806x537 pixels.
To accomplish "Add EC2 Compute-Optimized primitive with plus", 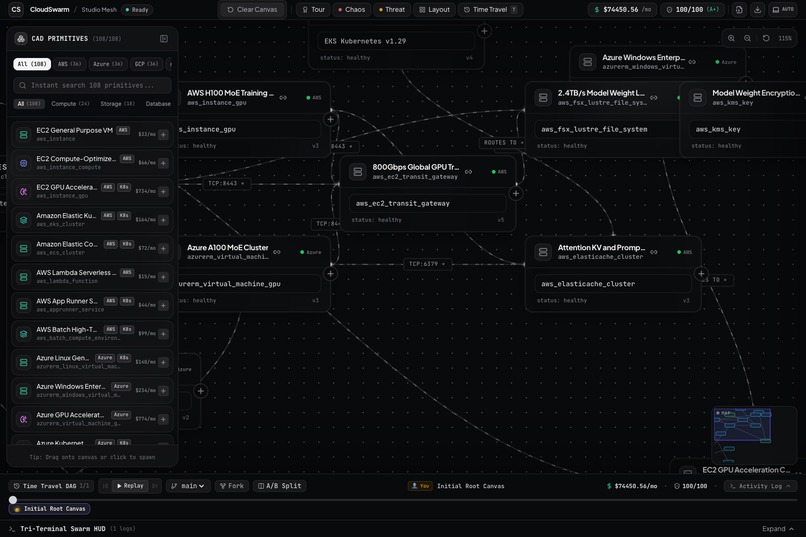I will pyautogui.click(x=163, y=163).
